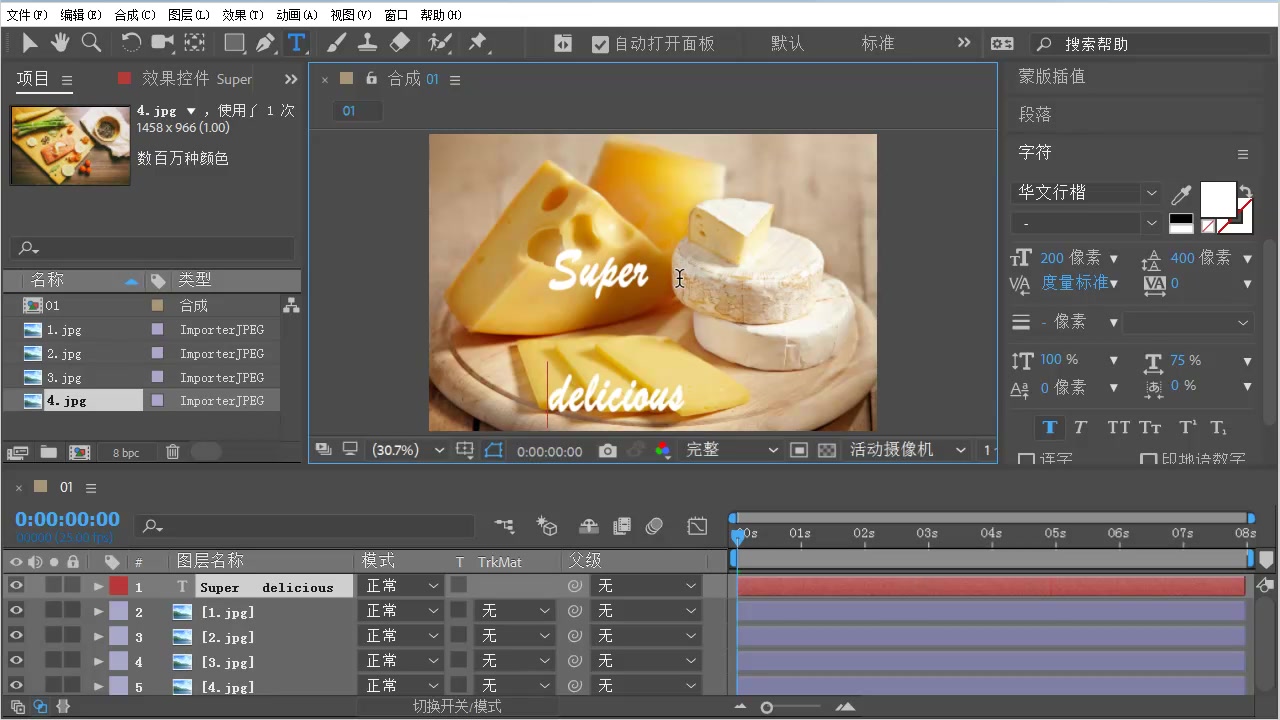This screenshot has height=720, width=1280.
Task: Switch to the 标准 workspace
Action: [878, 44]
